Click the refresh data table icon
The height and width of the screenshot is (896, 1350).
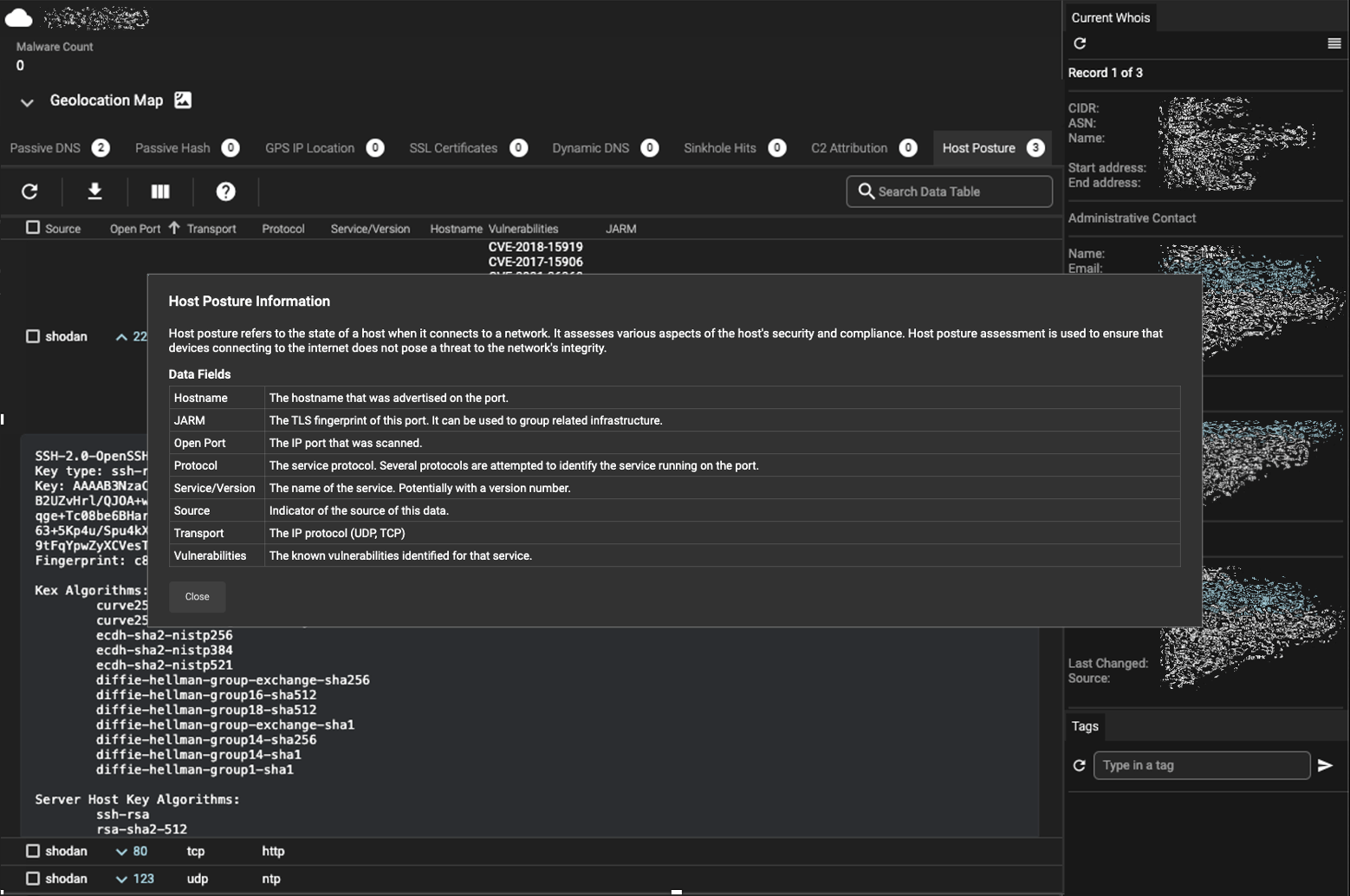point(29,192)
